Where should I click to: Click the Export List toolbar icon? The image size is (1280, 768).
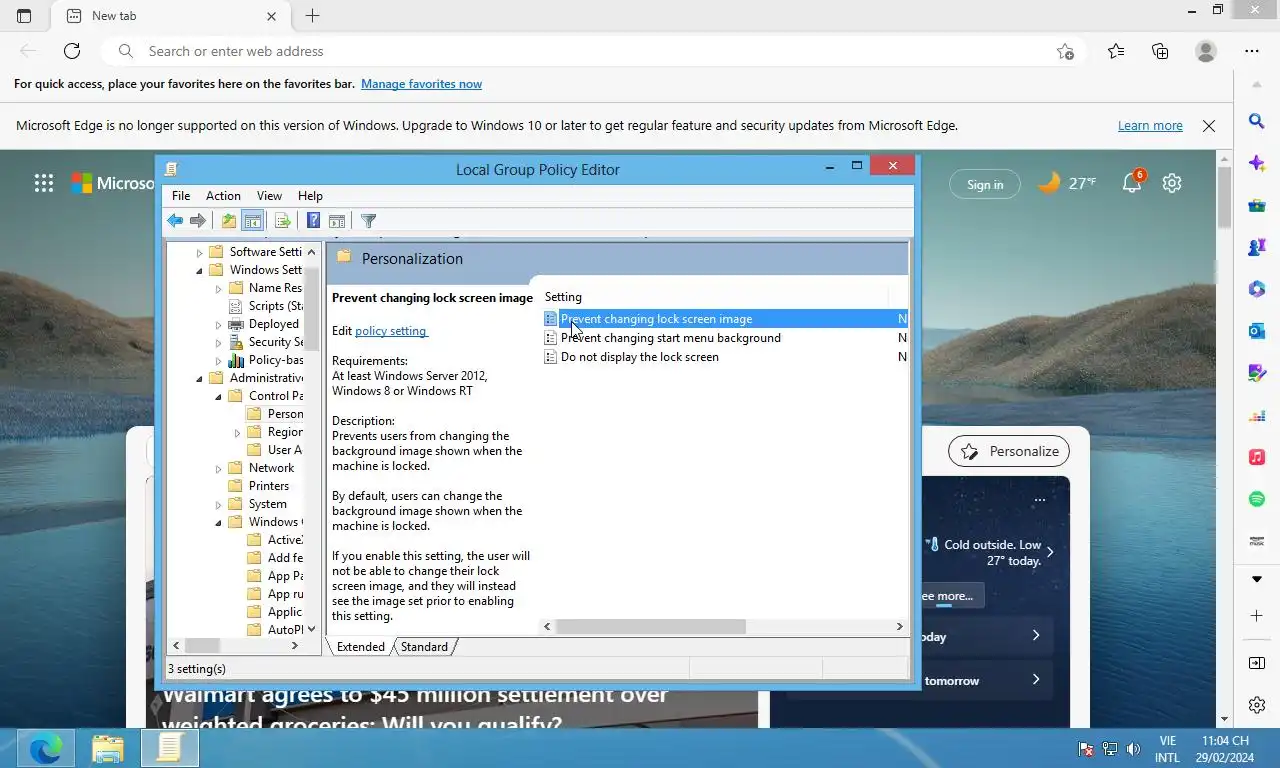[282, 221]
